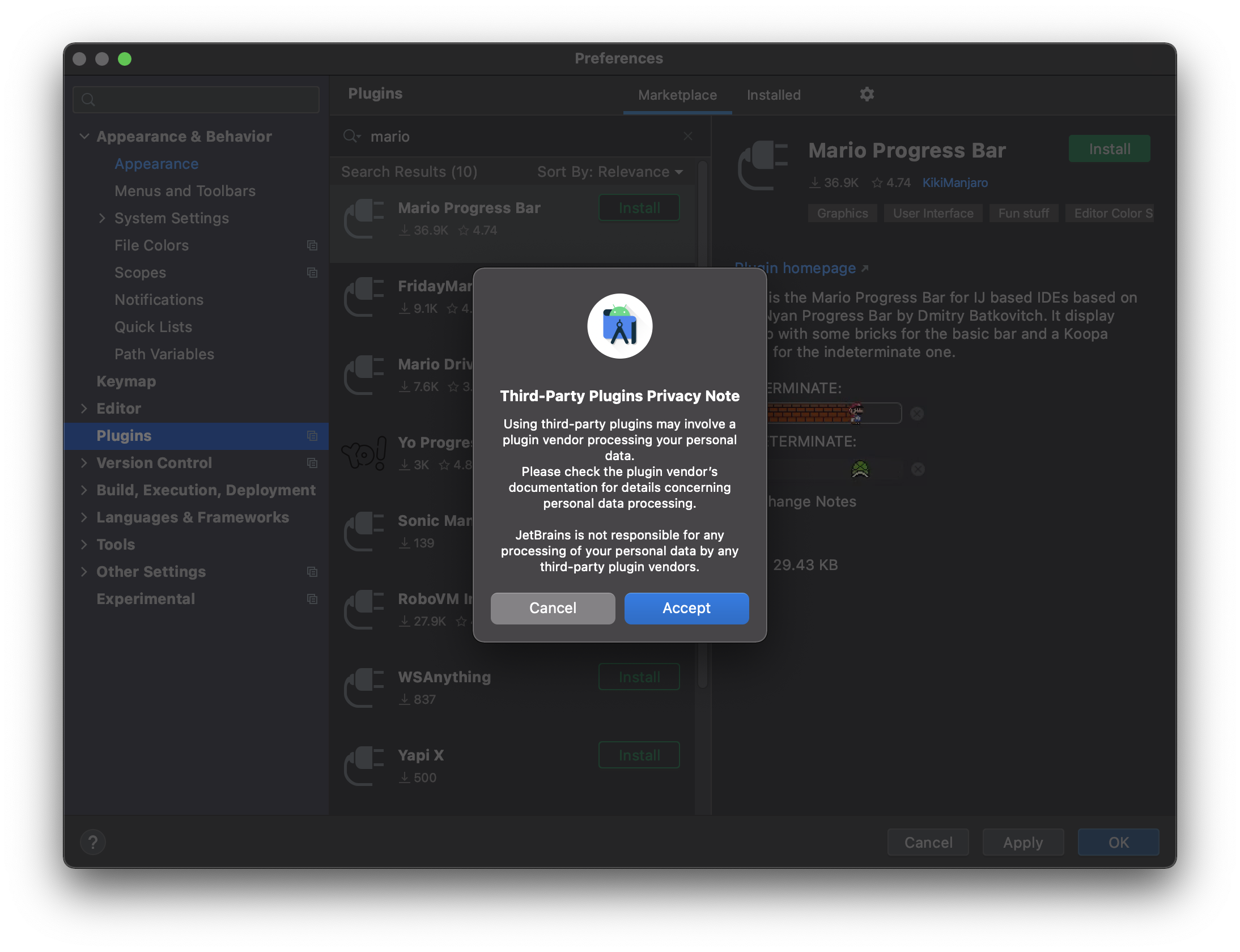Click the plugins settings gear icon
The image size is (1240, 952).
click(867, 94)
